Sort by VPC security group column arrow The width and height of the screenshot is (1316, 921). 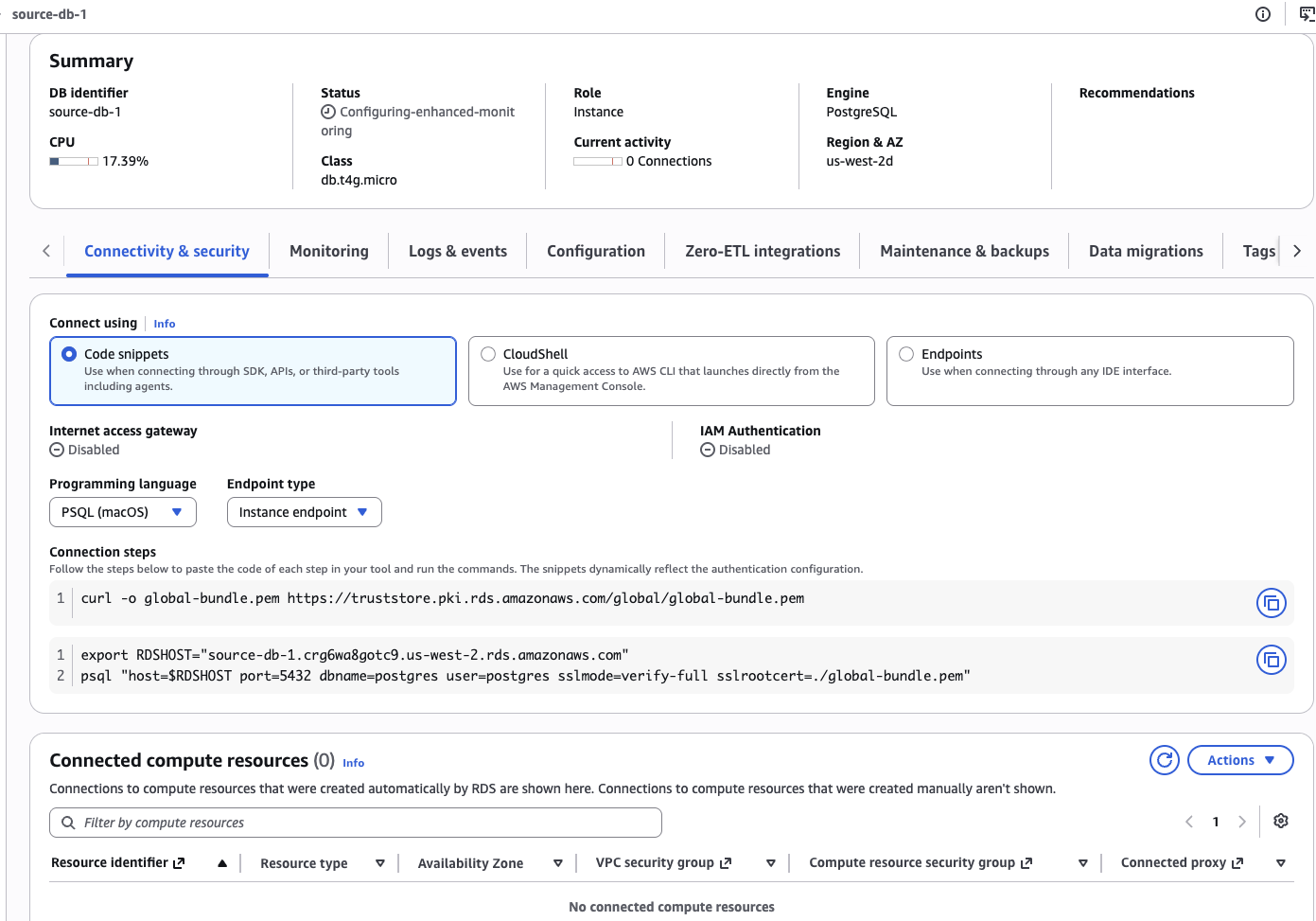point(771,863)
